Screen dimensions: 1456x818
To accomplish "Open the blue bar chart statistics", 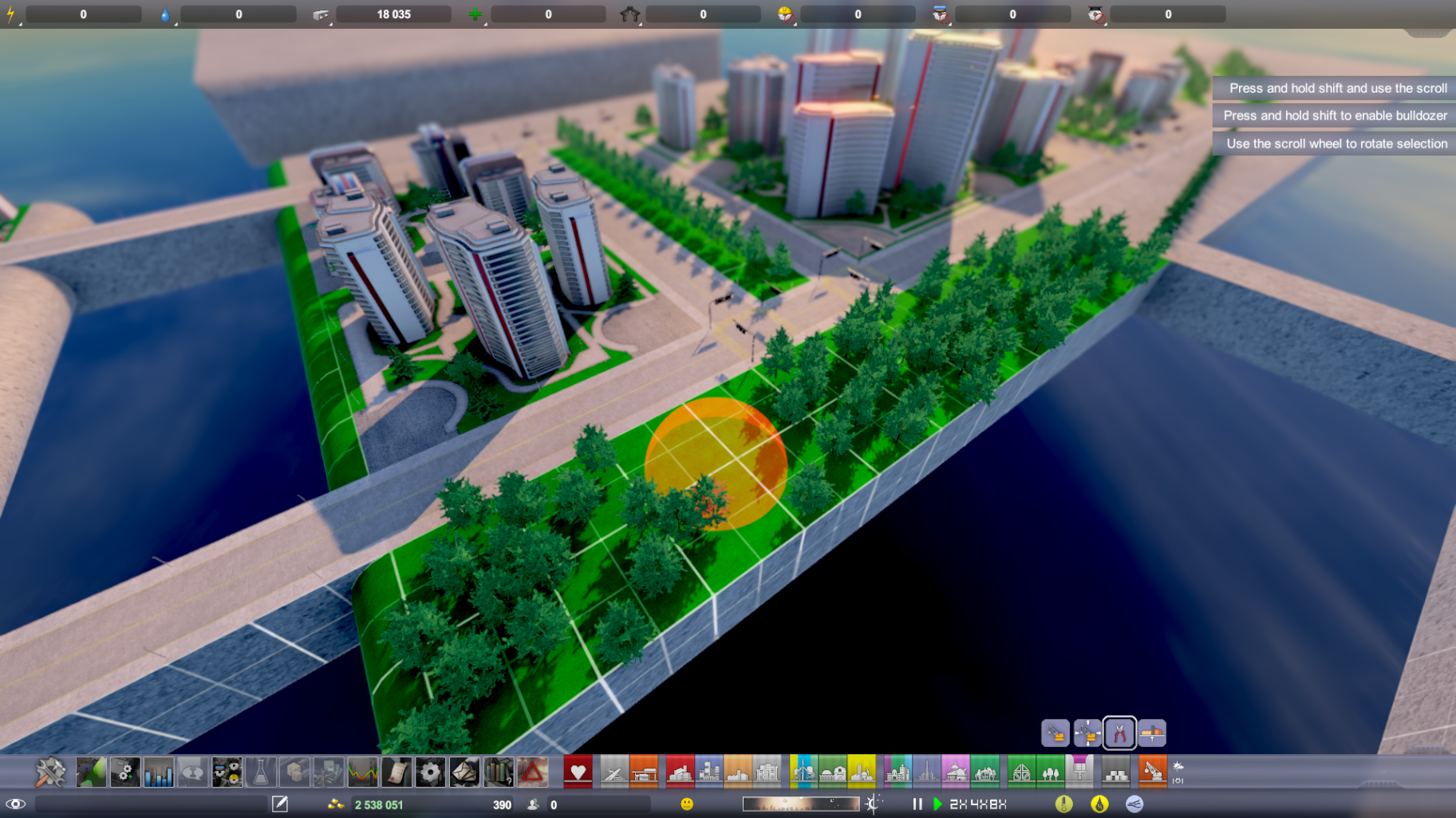I will pos(159,772).
